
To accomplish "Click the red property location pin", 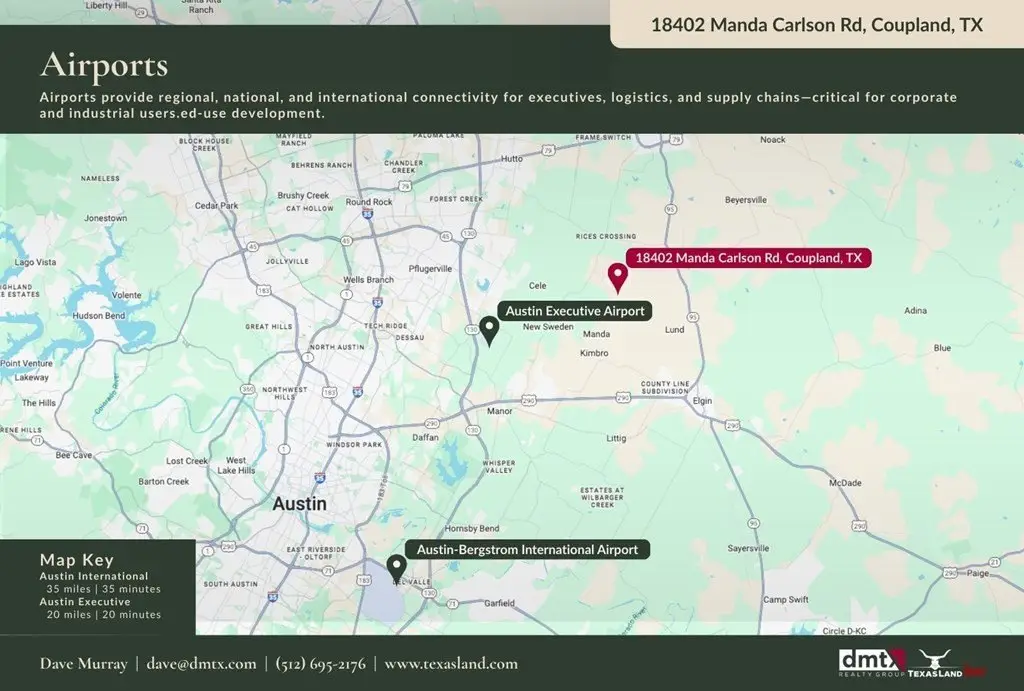I will point(618,277).
